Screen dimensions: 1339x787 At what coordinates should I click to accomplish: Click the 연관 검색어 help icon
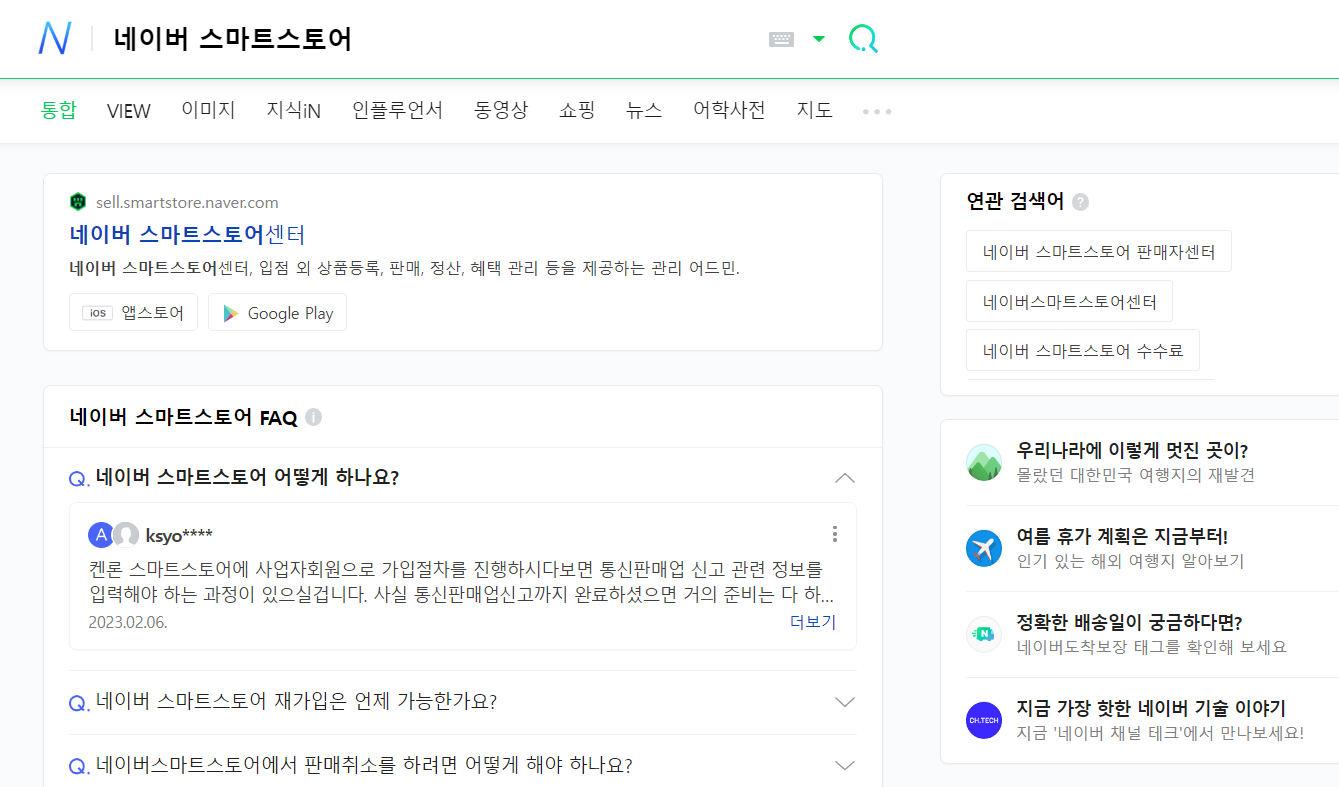[1080, 202]
